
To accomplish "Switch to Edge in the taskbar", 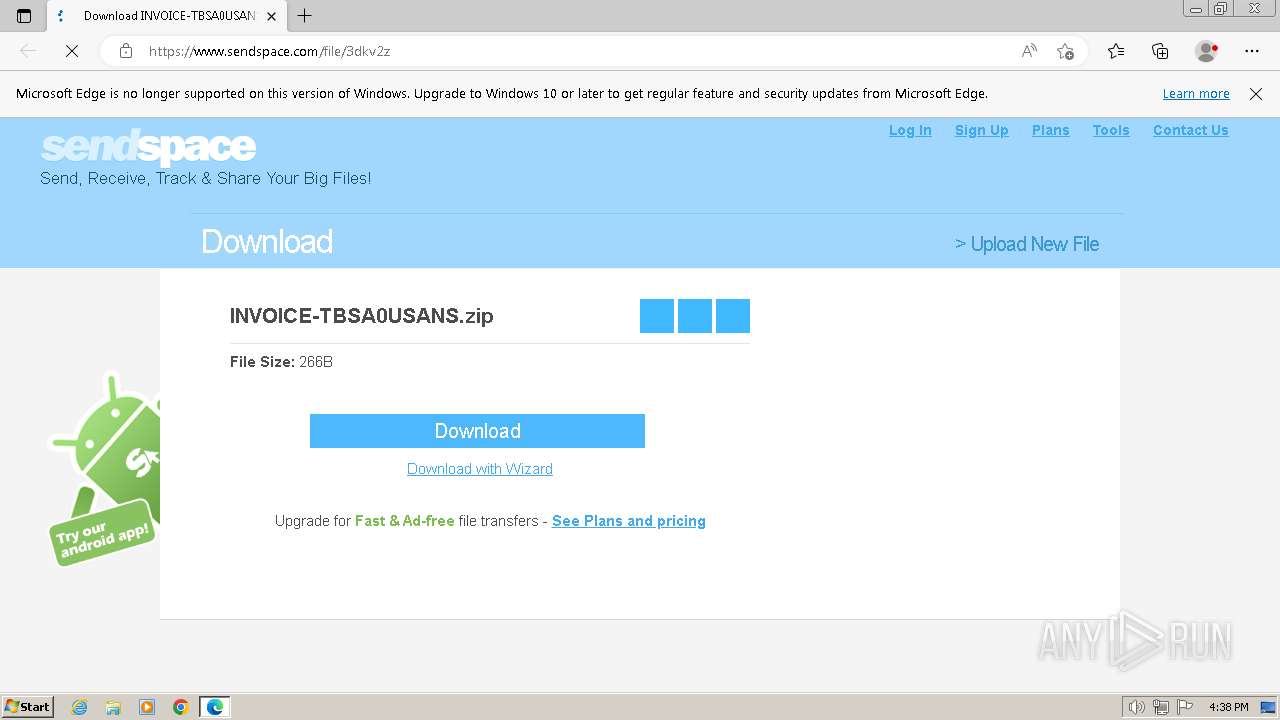I will tap(215, 707).
